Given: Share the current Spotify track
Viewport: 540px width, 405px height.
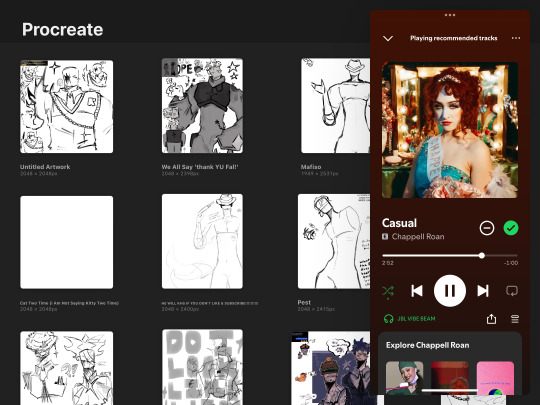Looking at the screenshot, I should pyautogui.click(x=491, y=319).
